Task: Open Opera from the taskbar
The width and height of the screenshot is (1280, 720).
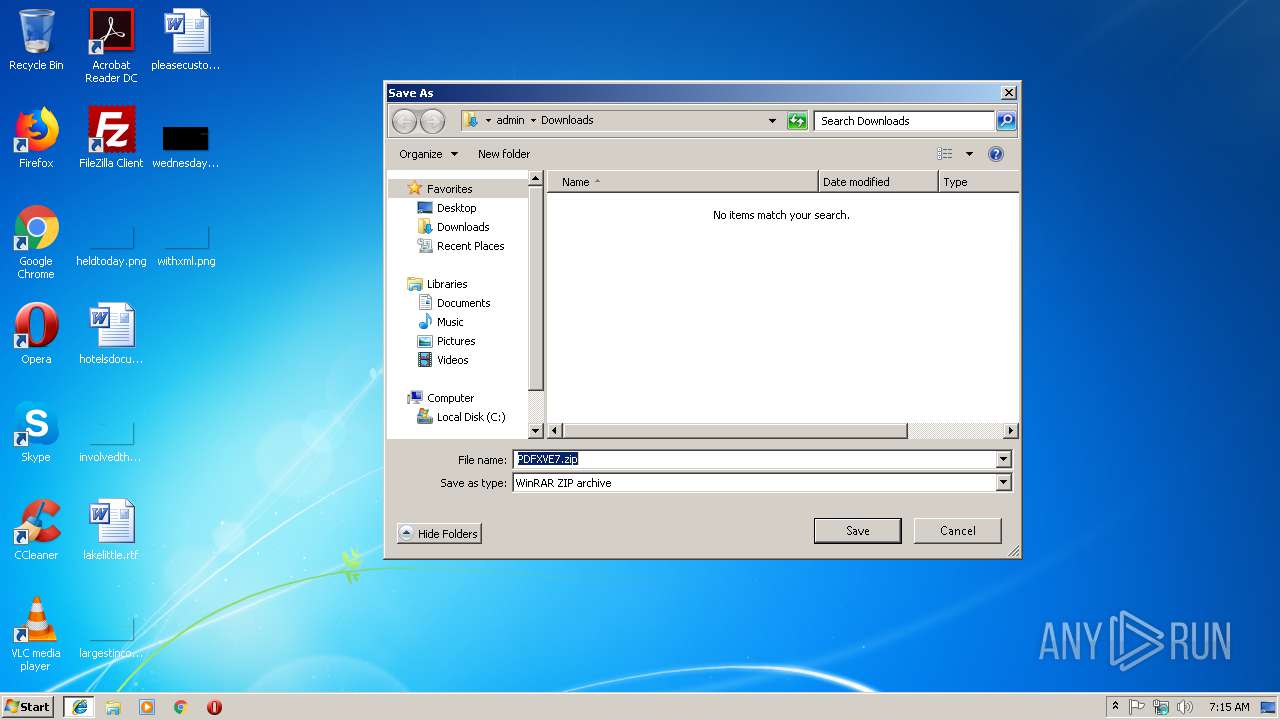Action: click(x=214, y=707)
